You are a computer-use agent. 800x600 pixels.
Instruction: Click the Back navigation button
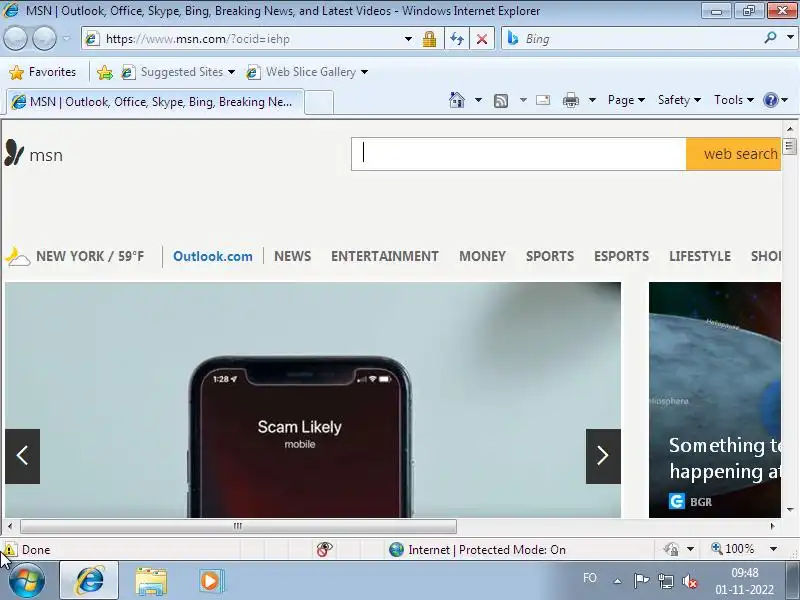pyautogui.click(x=15, y=39)
